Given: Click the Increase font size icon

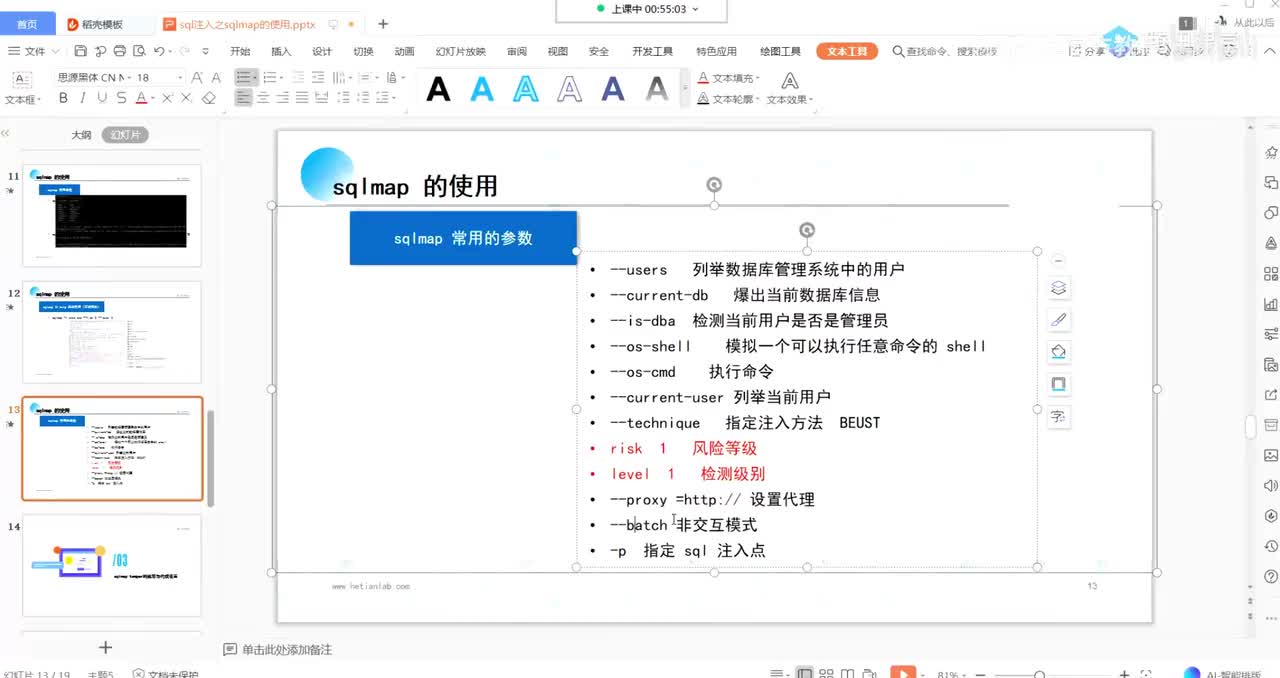Looking at the screenshot, I should tap(198, 77).
